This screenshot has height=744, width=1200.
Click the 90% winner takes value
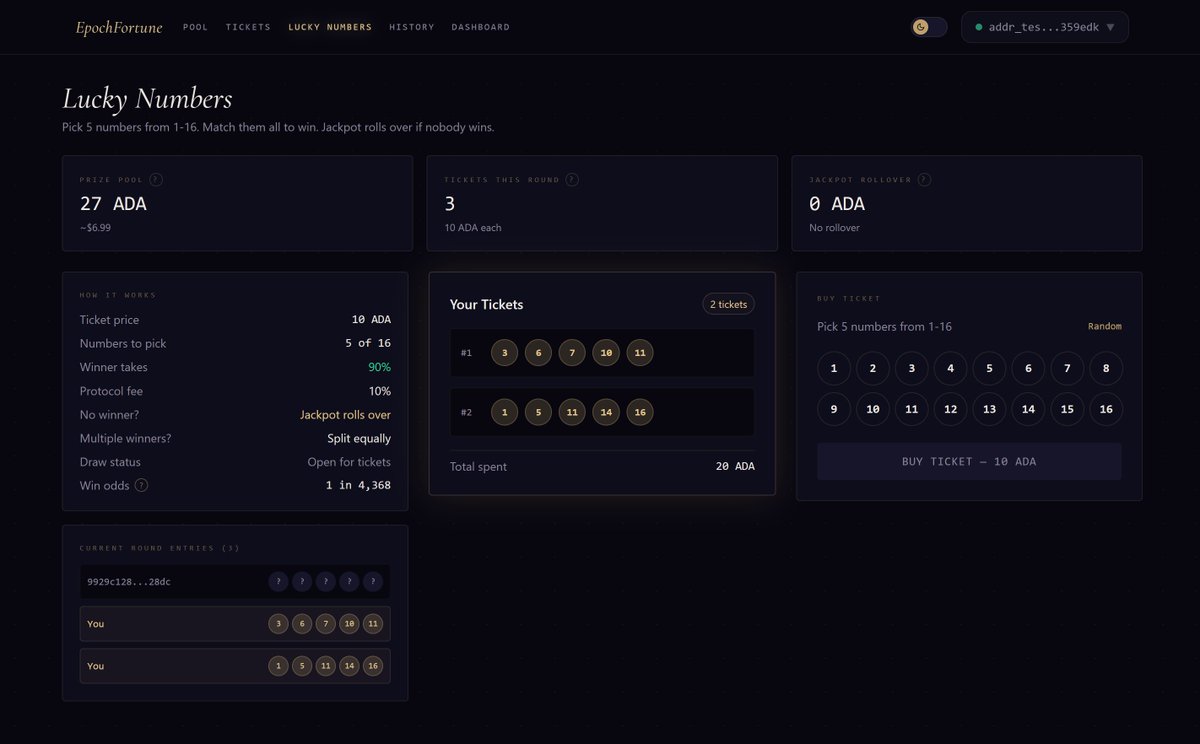(380, 367)
